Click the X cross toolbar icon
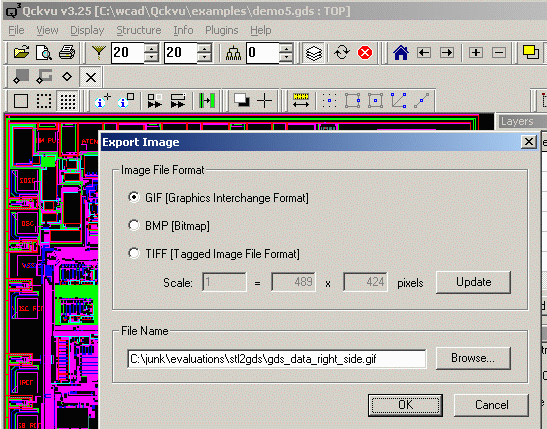This screenshot has width=547, height=429. (91, 77)
